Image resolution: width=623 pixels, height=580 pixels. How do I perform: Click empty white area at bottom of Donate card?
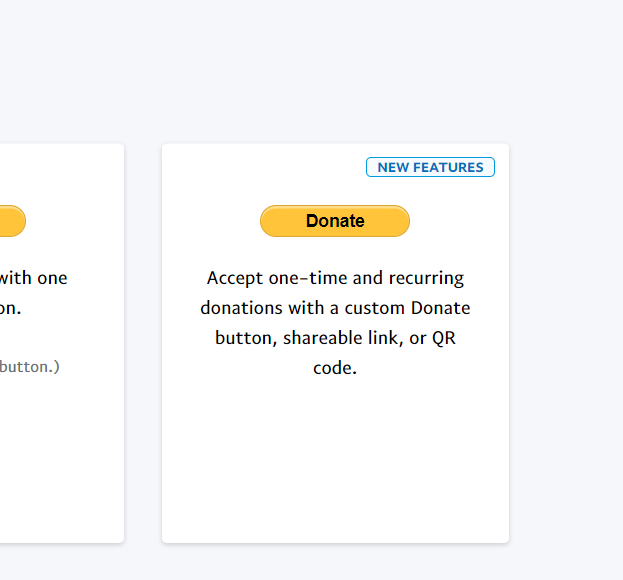(335, 470)
